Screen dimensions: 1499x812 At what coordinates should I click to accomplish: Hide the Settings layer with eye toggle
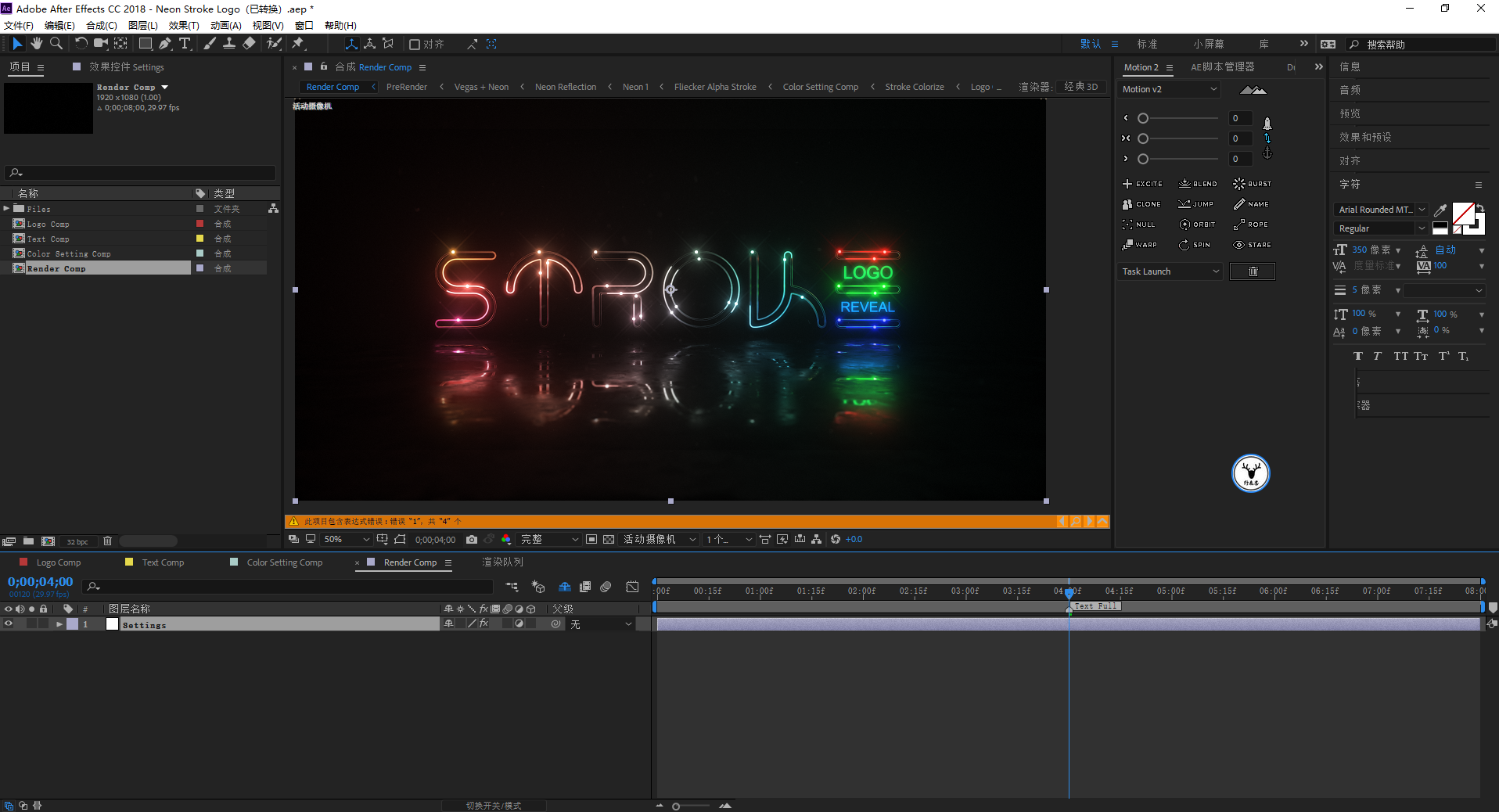[x=9, y=624]
